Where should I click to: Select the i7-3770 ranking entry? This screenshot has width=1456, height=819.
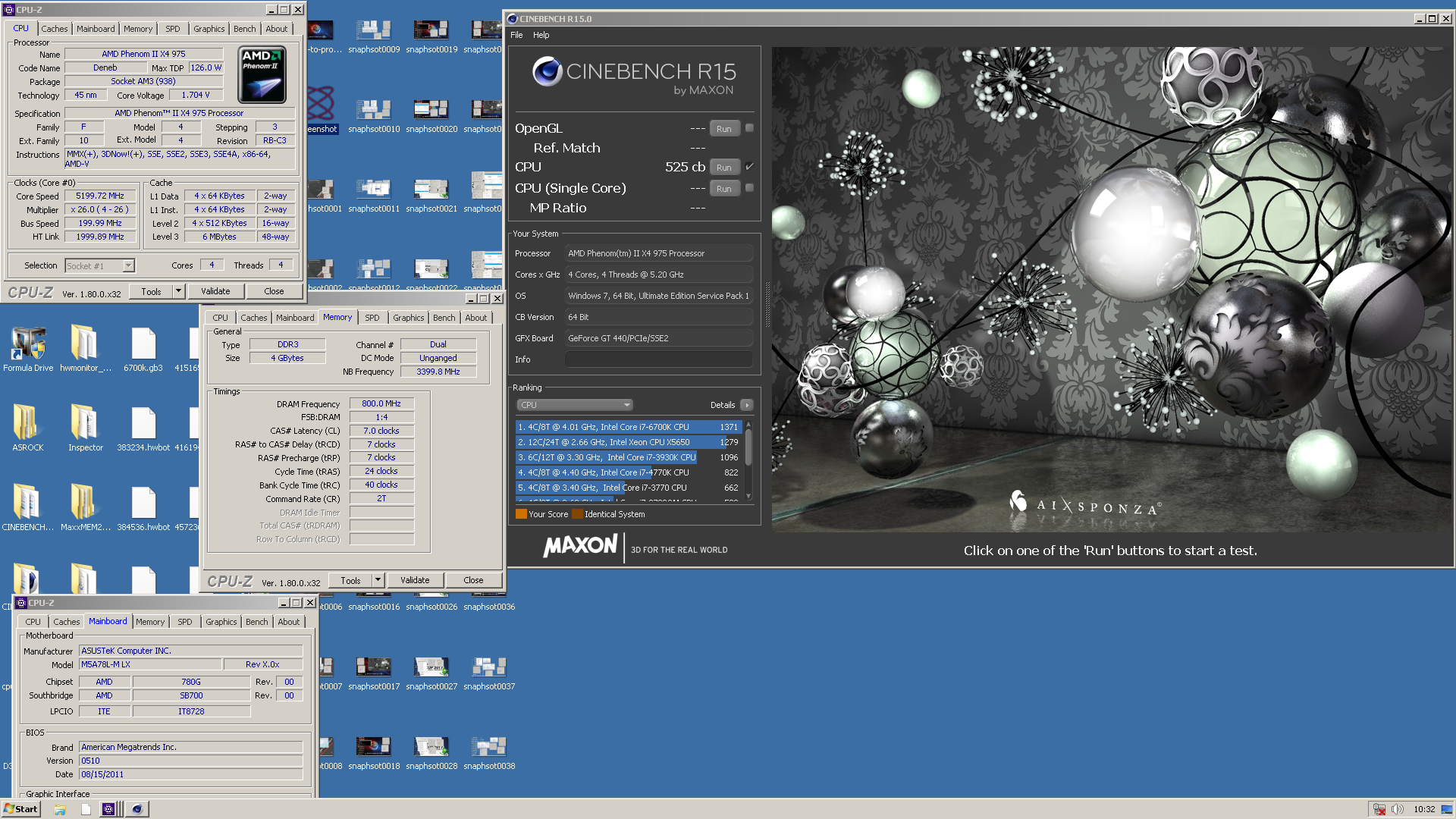click(x=628, y=488)
